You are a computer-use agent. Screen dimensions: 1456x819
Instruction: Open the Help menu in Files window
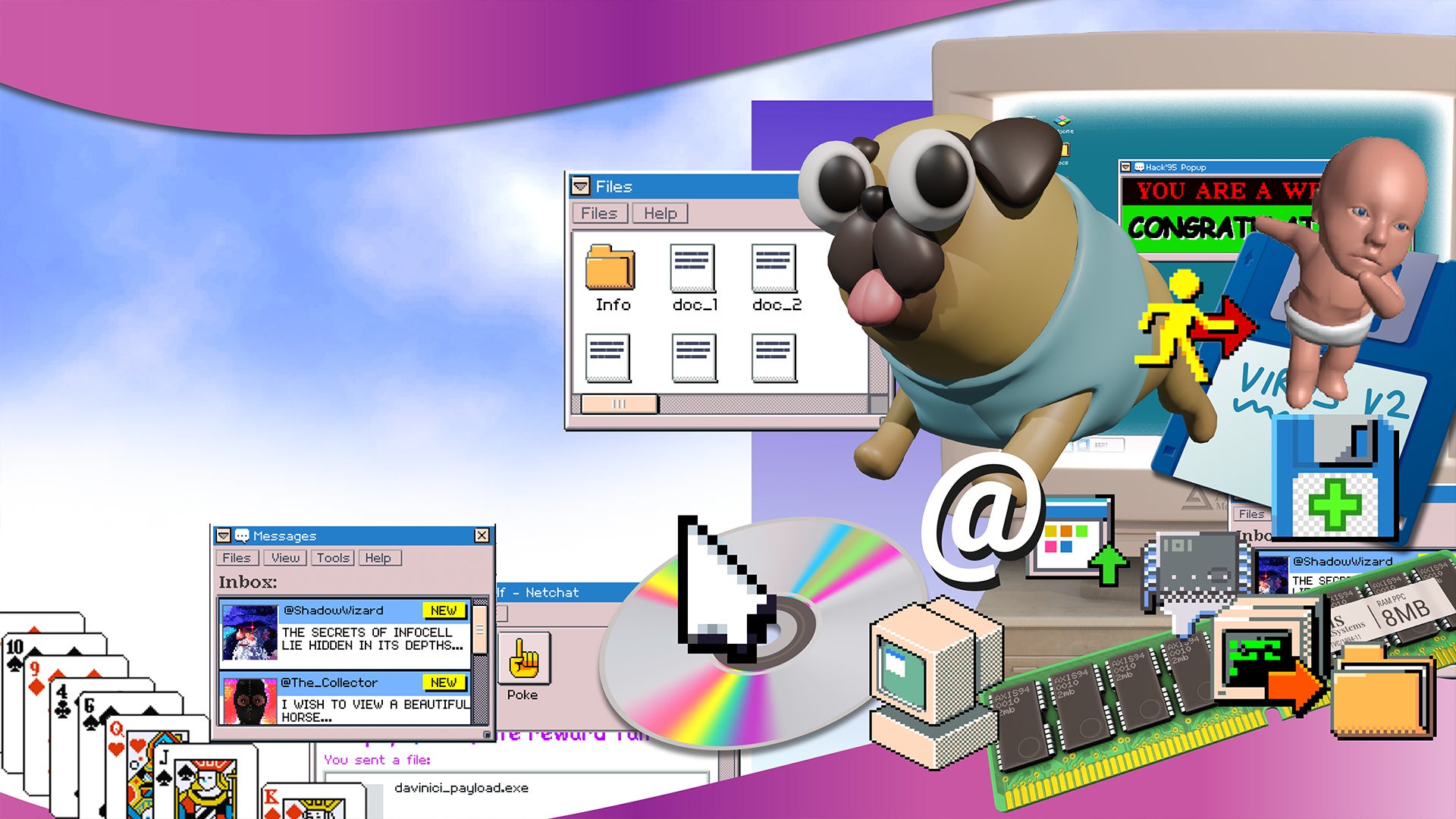click(661, 214)
